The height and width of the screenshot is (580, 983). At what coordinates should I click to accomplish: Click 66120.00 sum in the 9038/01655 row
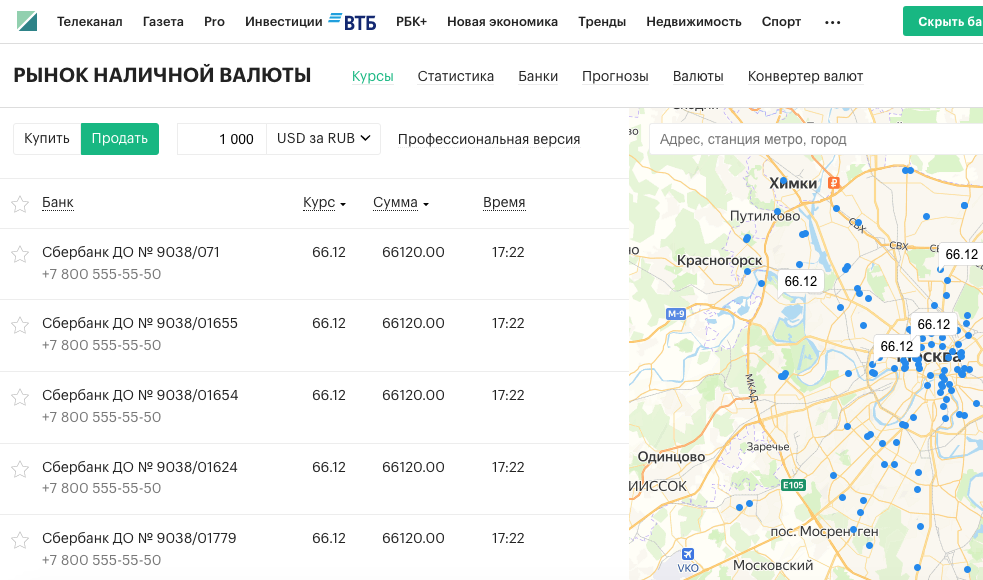(413, 324)
